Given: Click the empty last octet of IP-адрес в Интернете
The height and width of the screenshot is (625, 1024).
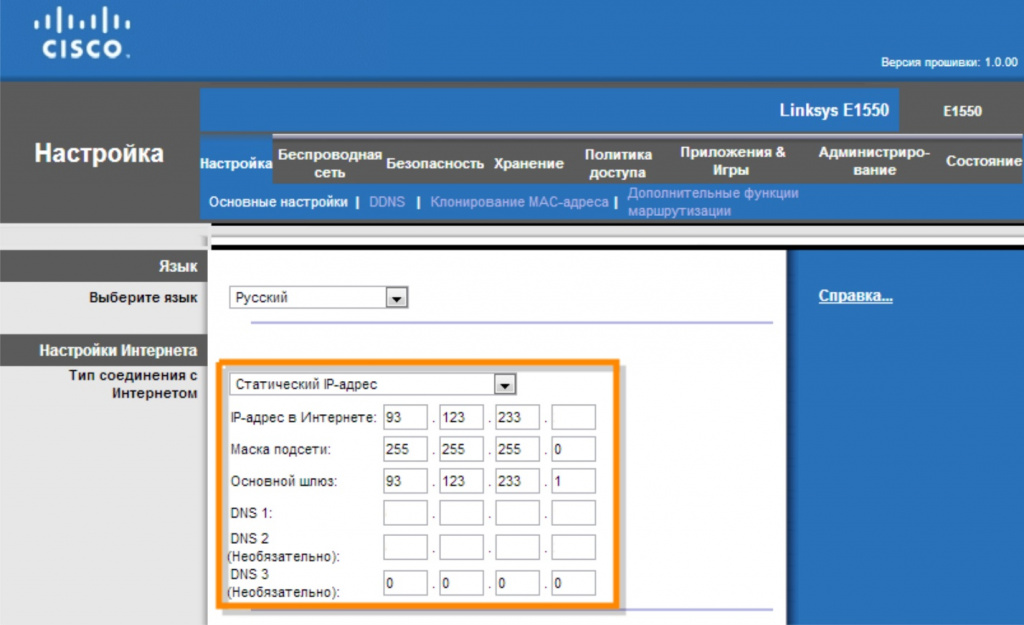Looking at the screenshot, I should tap(573, 417).
